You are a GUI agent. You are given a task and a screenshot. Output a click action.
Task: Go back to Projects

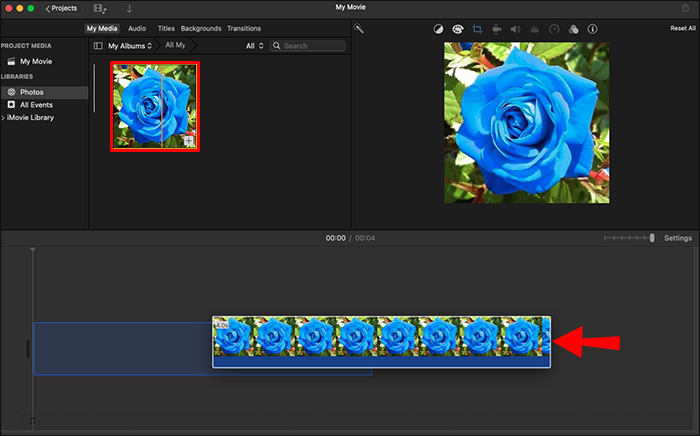[x=61, y=8]
